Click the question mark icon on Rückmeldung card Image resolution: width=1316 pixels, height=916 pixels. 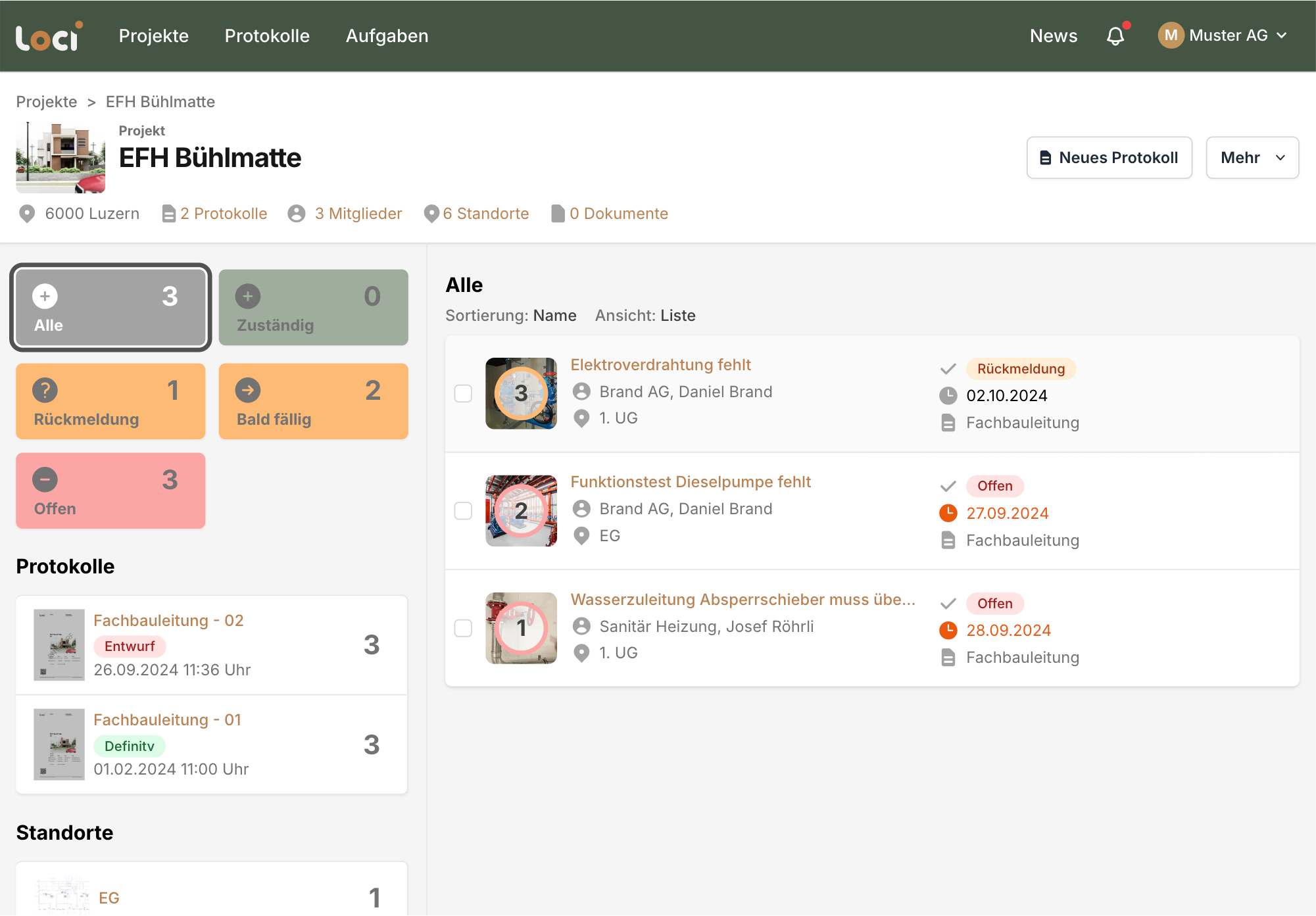pos(45,390)
